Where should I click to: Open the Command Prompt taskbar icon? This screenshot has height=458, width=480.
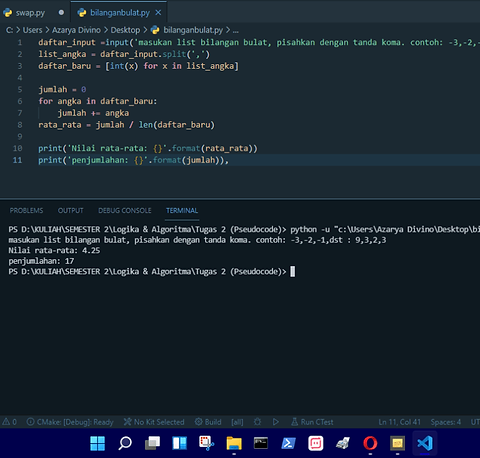pyautogui.click(x=261, y=443)
